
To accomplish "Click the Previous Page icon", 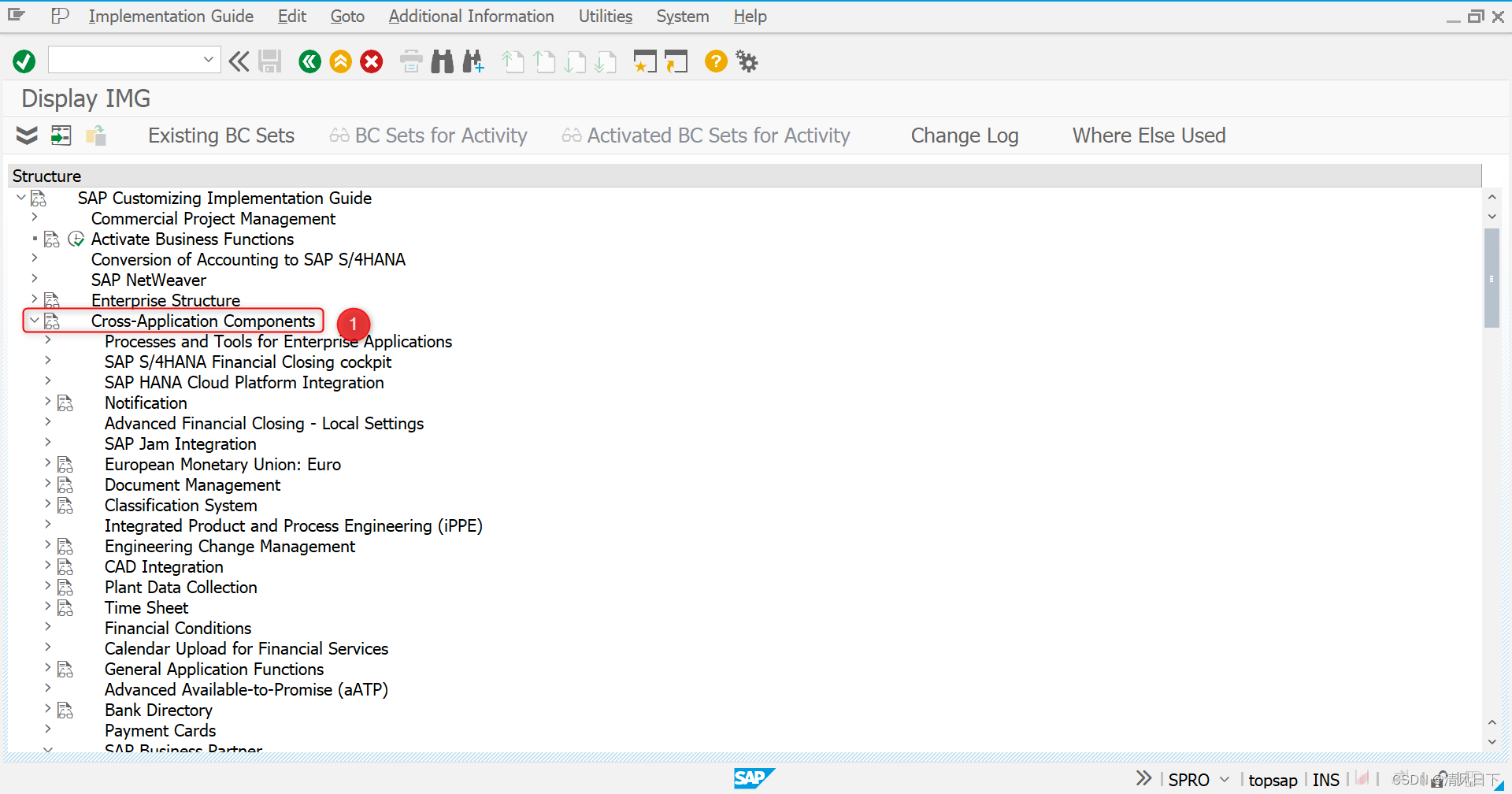I will tap(544, 61).
